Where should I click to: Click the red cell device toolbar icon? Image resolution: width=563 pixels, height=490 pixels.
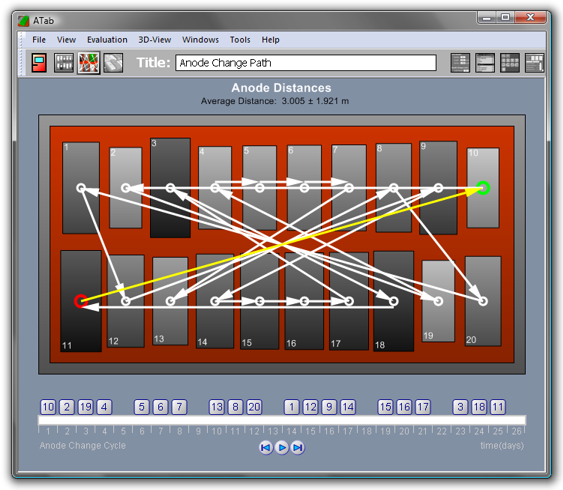click(39, 63)
